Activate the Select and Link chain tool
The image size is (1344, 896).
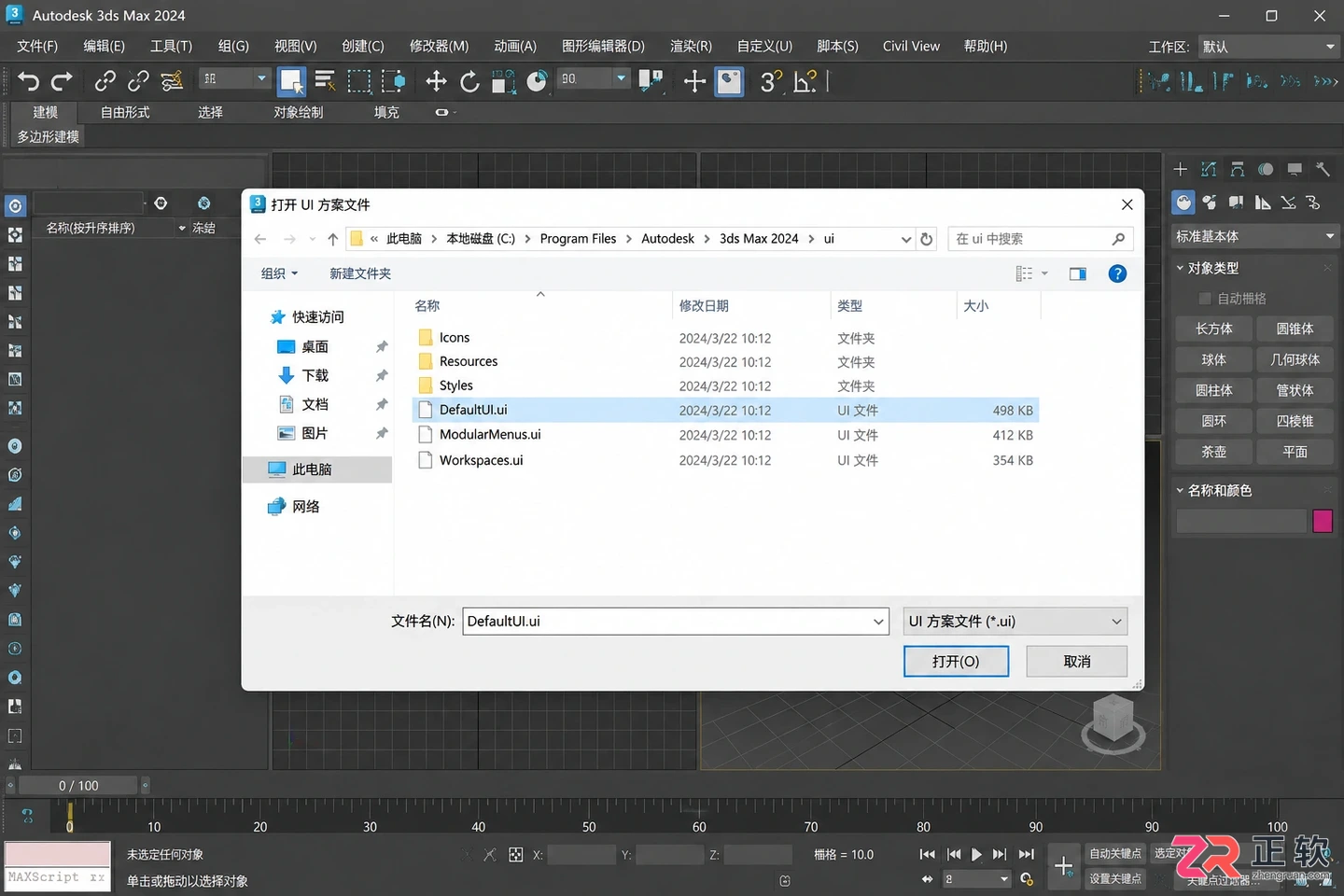coord(105,82)
